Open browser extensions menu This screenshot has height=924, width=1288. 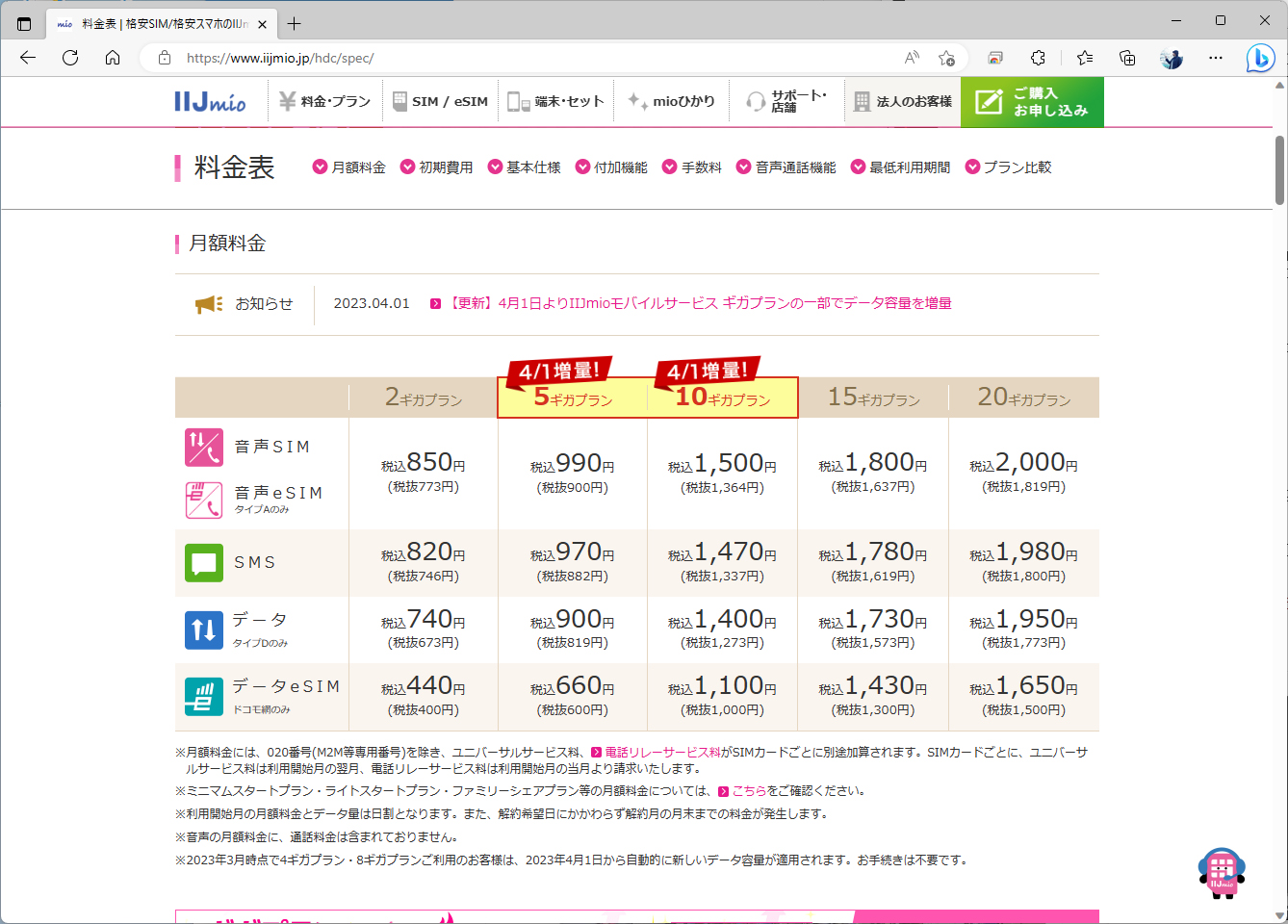[x=1038, y=58]
